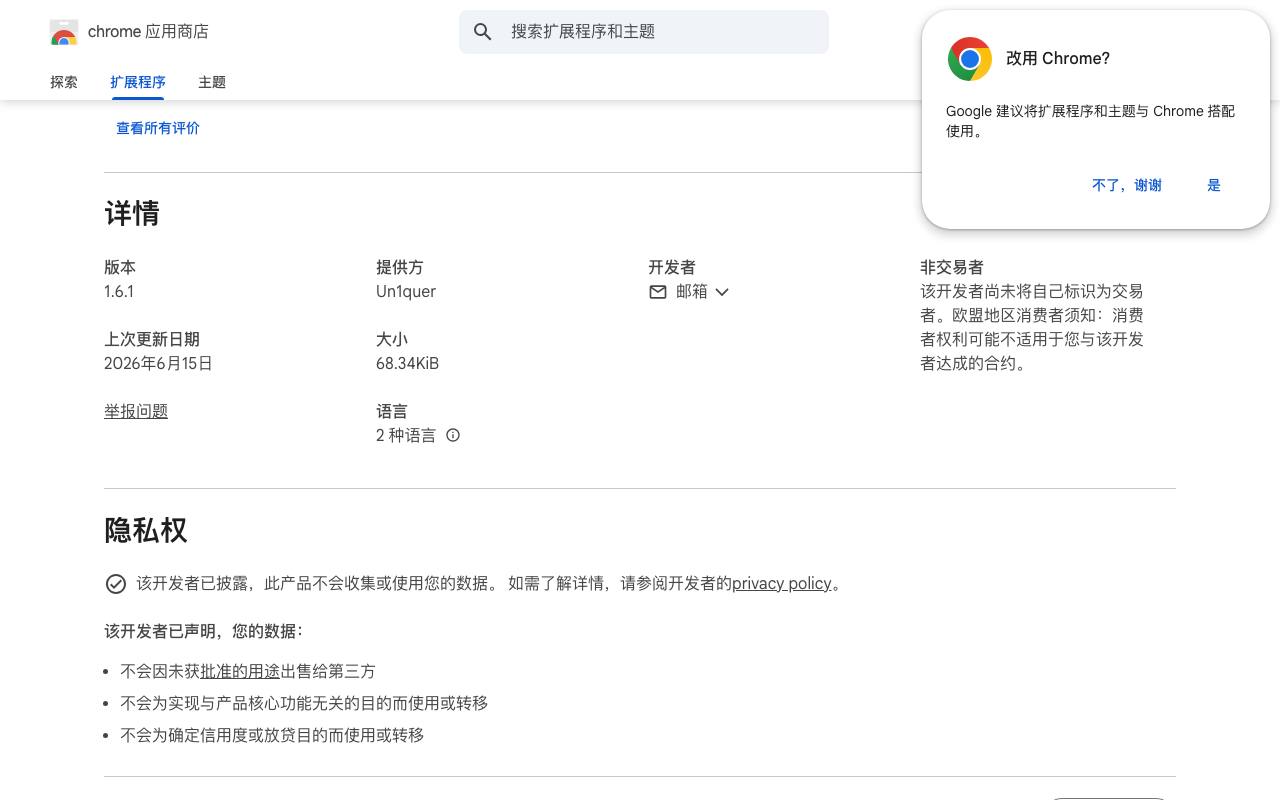Click the 大小 label
Screen dimensions: 1280x800
392,339
